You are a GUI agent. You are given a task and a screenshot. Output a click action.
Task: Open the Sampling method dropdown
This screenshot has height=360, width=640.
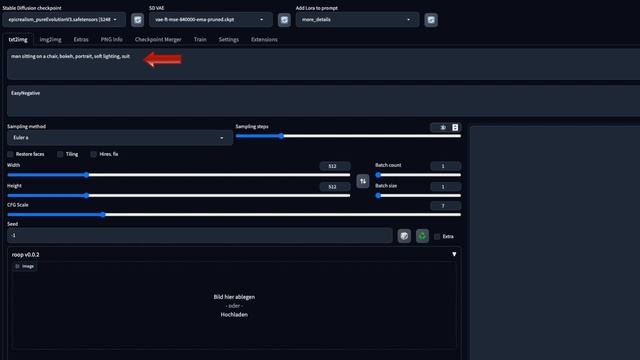(x=120, y=138)
